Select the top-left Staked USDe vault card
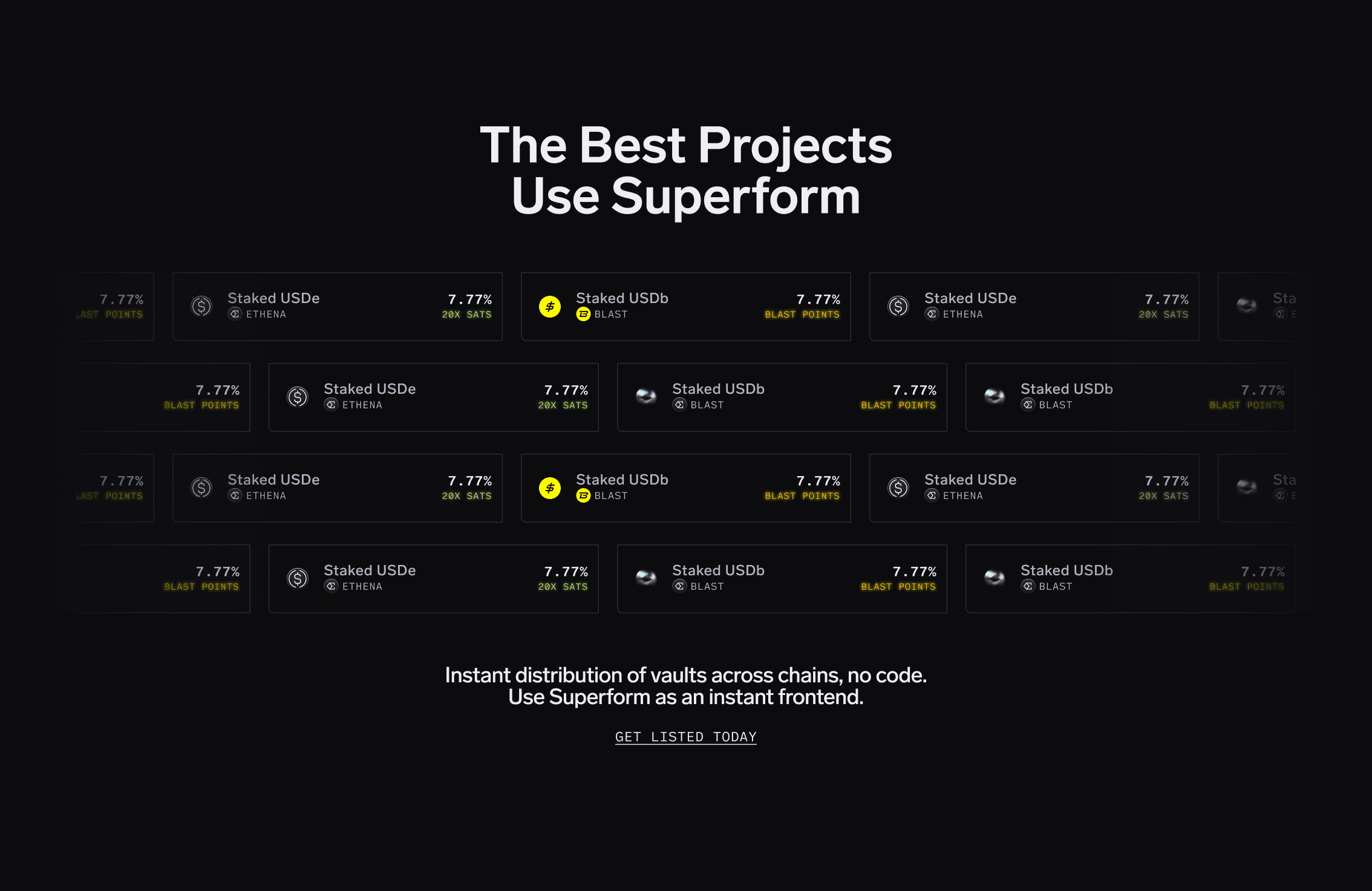The height and width of the screenshot is (891, 1372). (337, 306)
